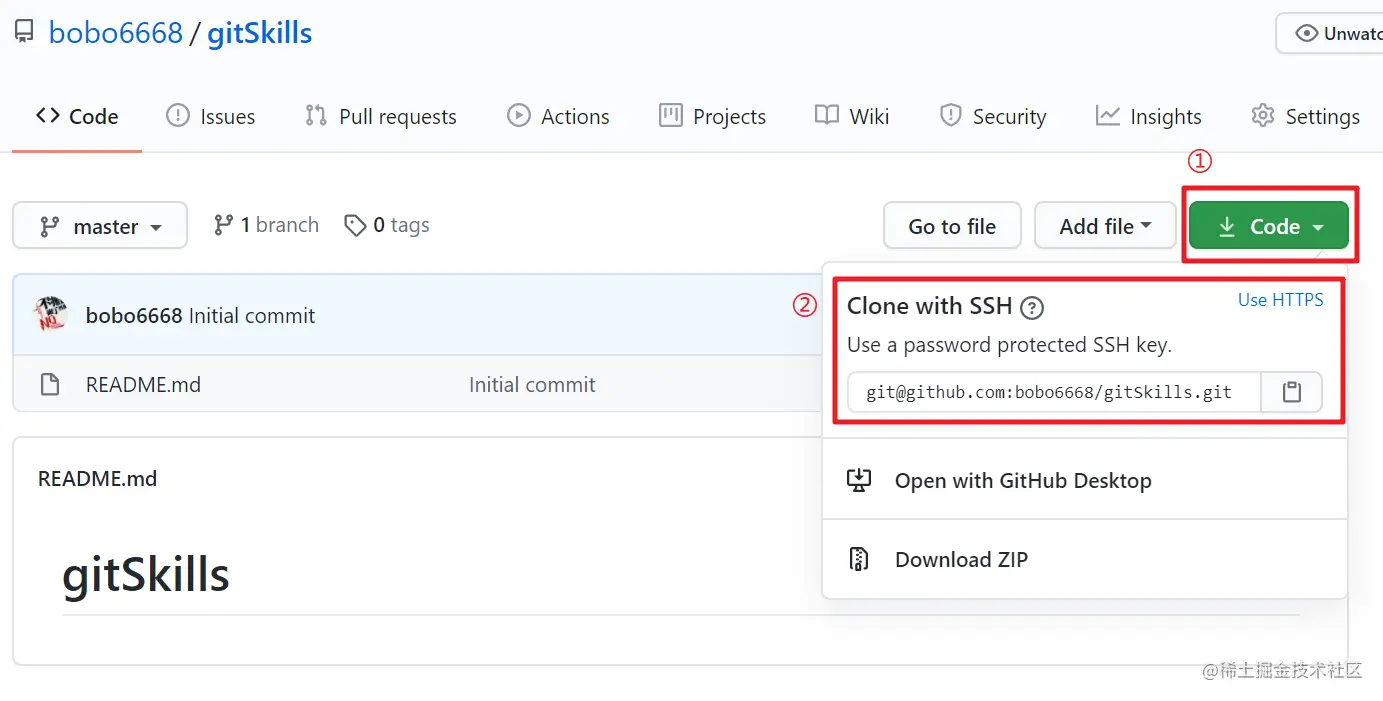Click the help icon beside Clone with SSH
The width and height of the screenshot is (1383, 701).
point(1032,308)
